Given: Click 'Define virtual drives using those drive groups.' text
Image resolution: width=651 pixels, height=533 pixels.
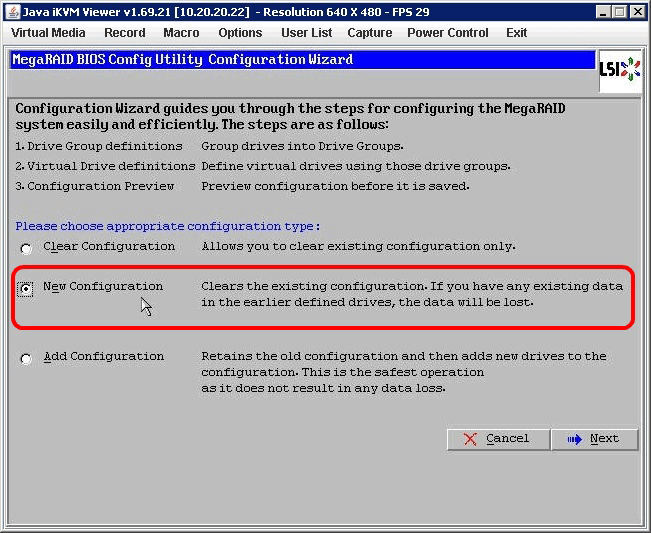Looking at the screenshot, I should tap(356, 166).
